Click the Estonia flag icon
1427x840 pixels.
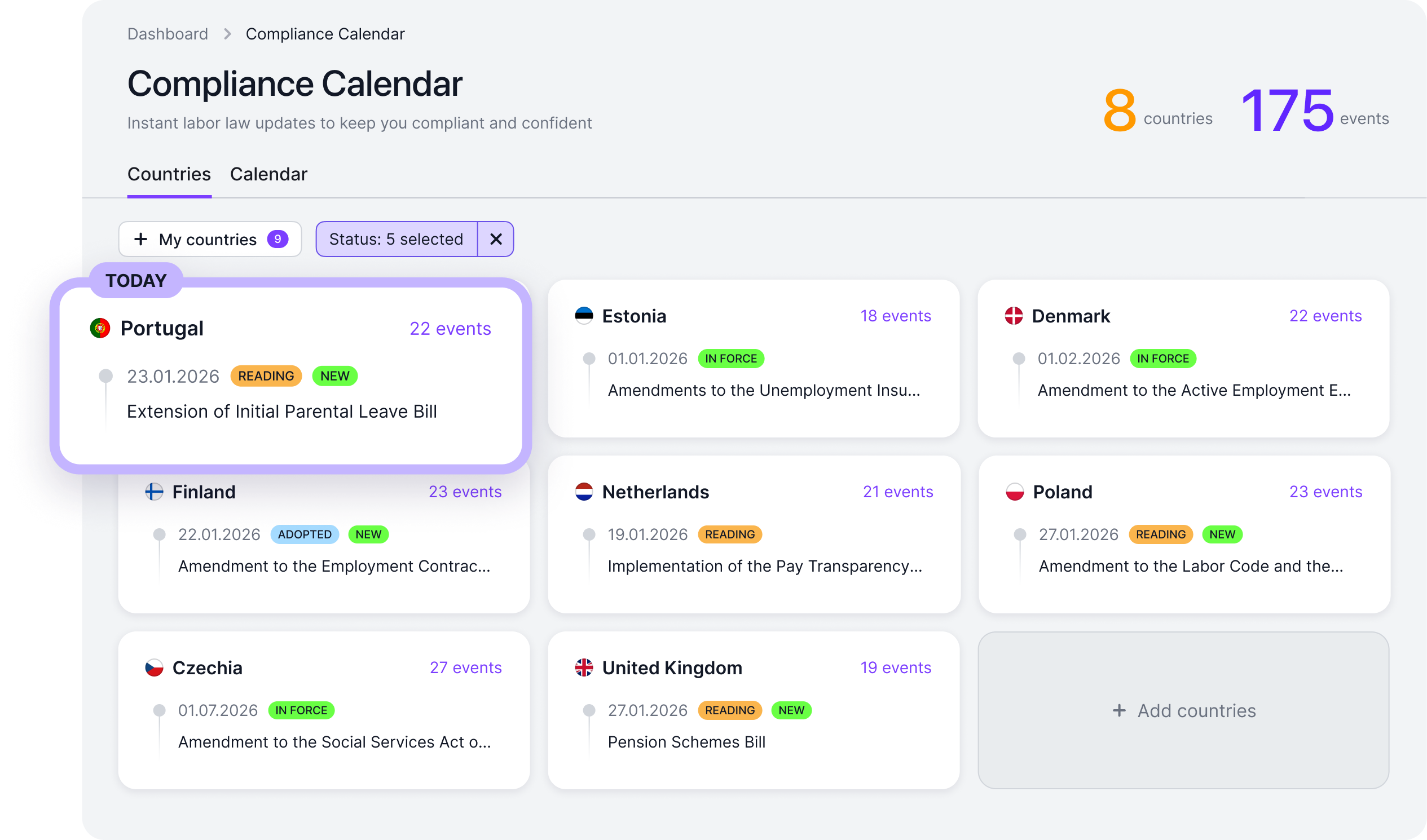[585, 316]
